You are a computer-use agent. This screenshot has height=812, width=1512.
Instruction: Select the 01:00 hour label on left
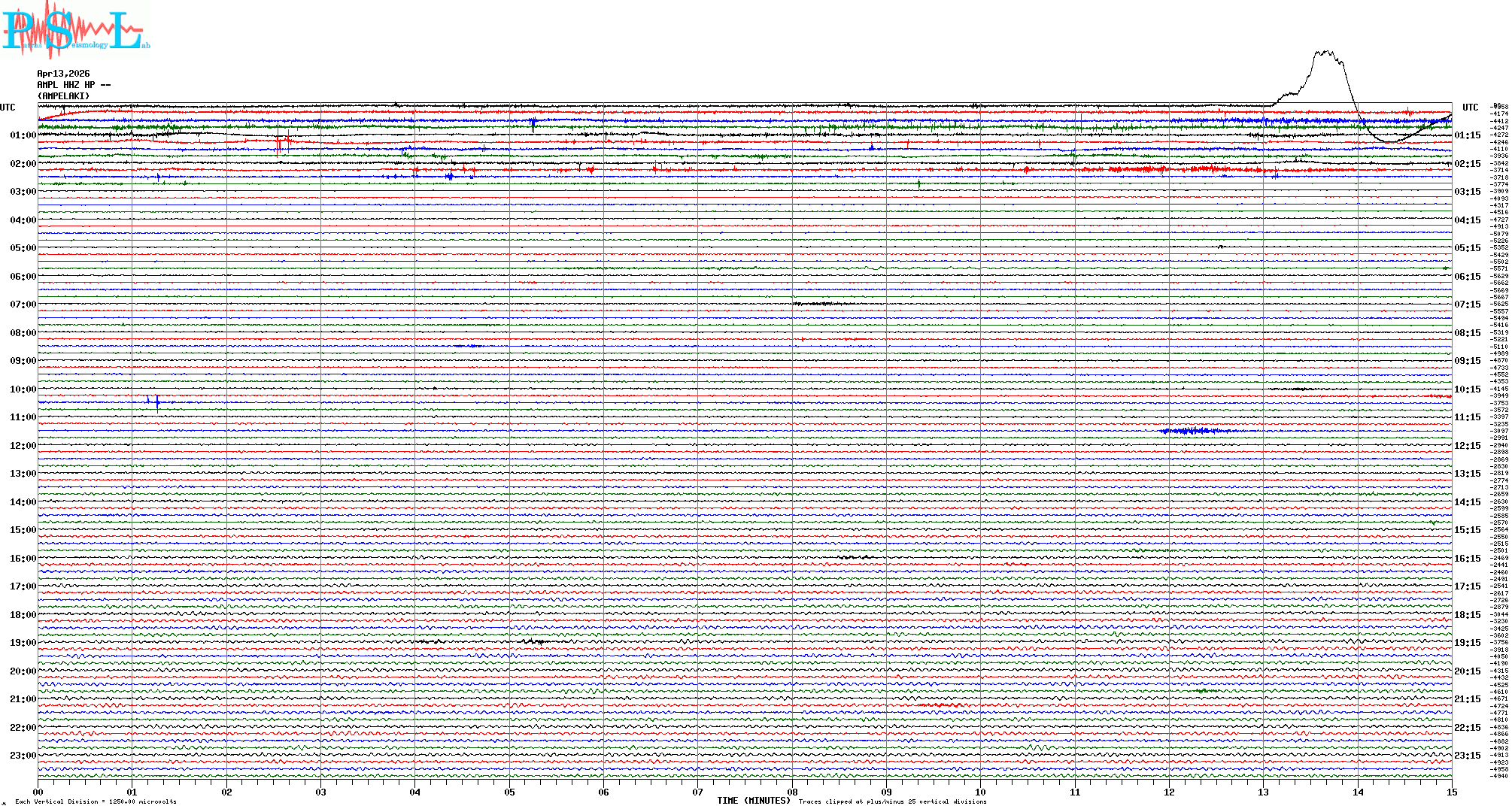(23, 135)
